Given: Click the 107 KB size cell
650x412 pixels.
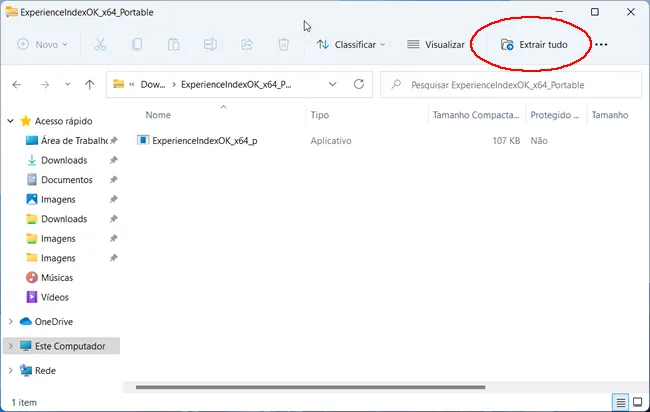Looking at the screenshot, I should (506, 141).
